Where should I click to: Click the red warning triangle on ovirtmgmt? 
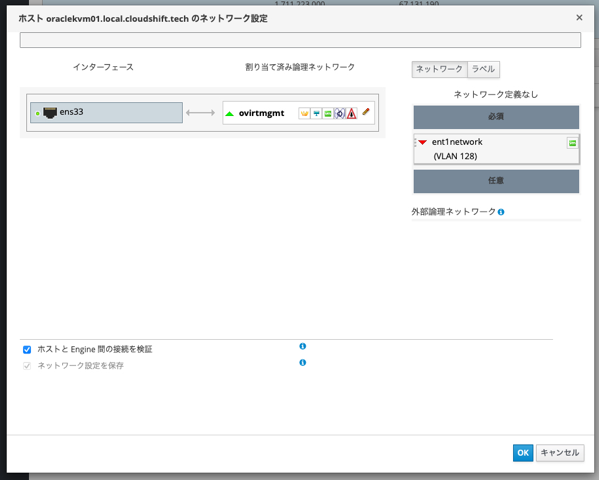click(x=351, y=113)
